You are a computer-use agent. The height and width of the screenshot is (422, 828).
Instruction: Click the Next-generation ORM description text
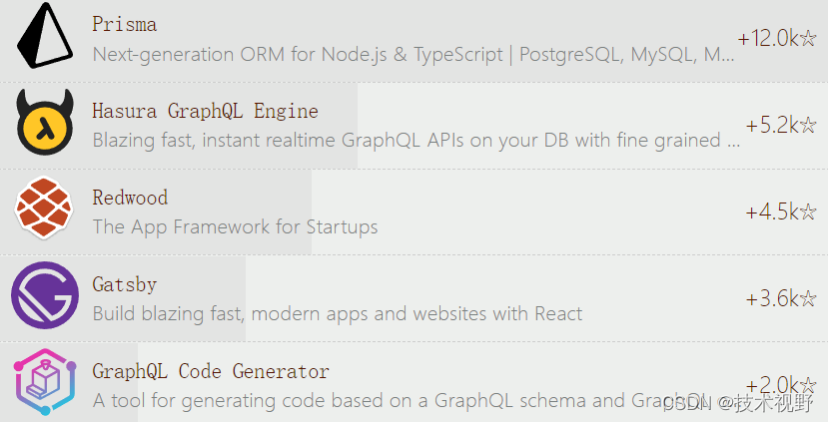click(413, 54)
